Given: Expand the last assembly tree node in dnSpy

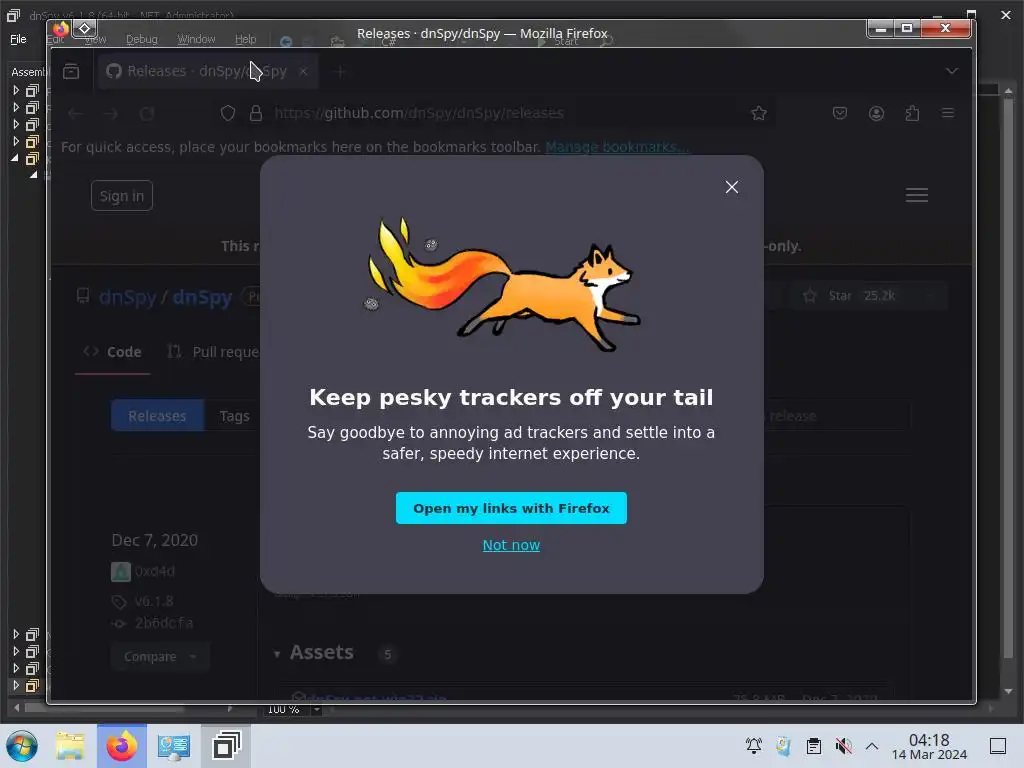Looking at the screenshot, I should point(16,685).
